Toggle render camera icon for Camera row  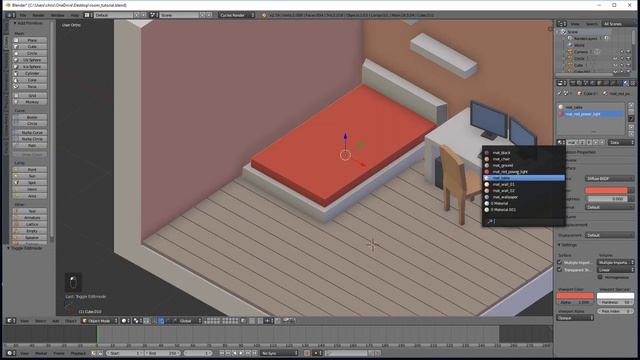pos(629,52)
